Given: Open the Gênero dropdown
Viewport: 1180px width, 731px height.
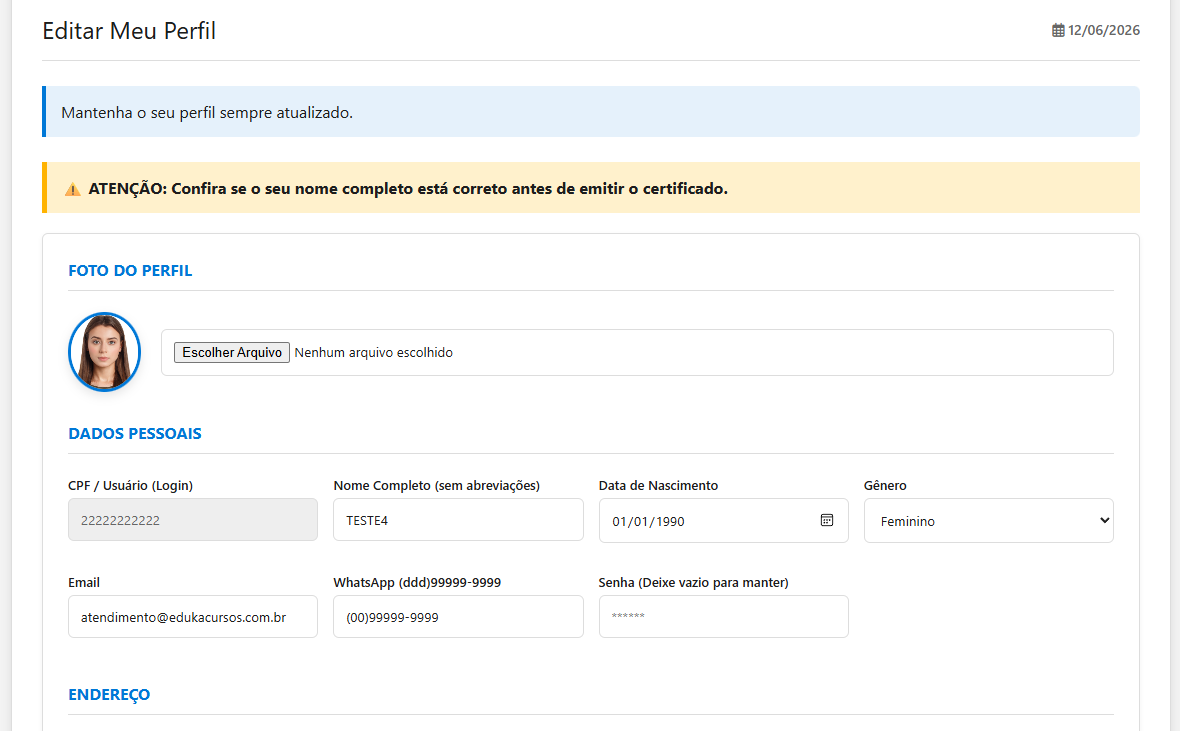Looking at the screenshot, I should (988, 520).
